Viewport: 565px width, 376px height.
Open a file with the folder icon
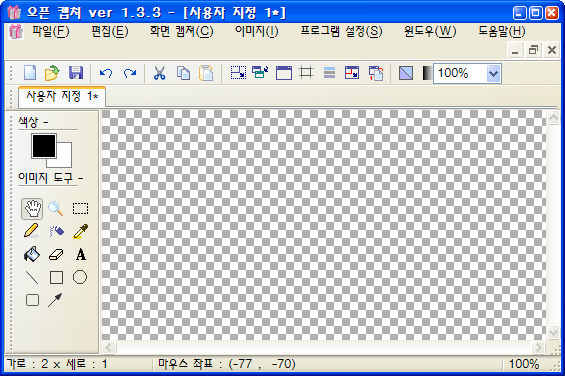point(52,73)
